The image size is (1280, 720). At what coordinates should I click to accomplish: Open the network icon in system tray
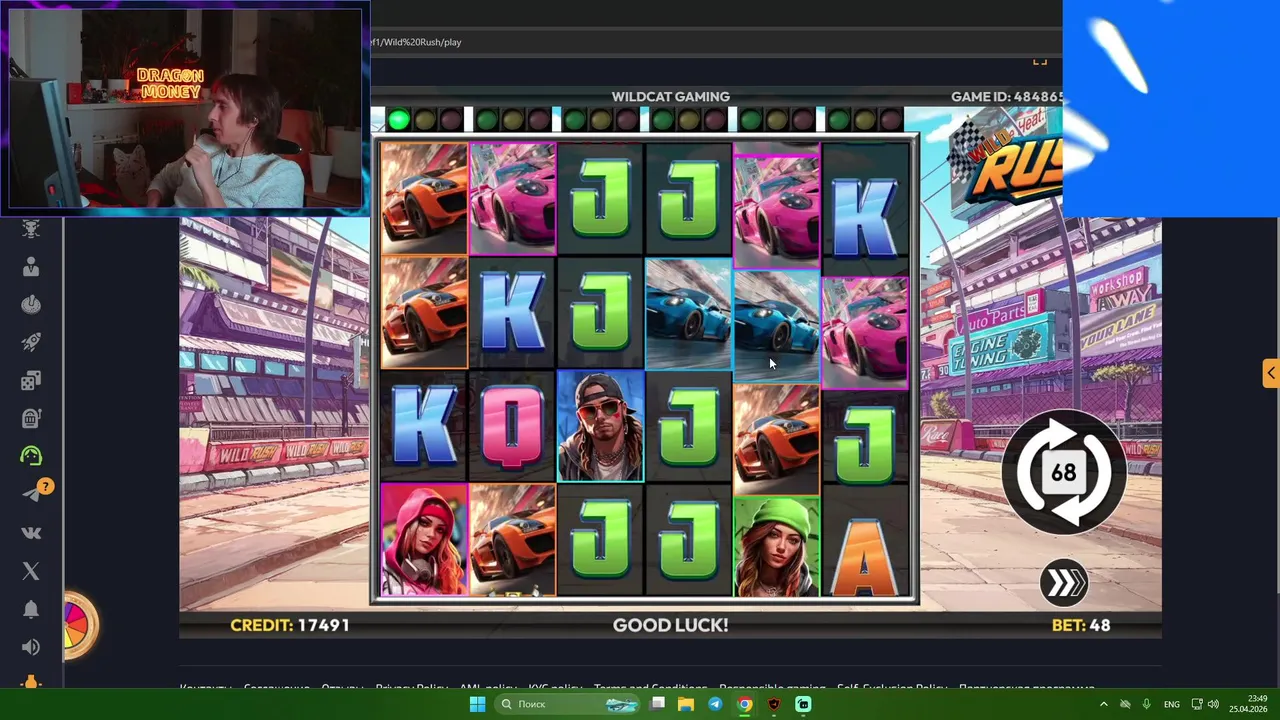click(x=1197, y=704)
